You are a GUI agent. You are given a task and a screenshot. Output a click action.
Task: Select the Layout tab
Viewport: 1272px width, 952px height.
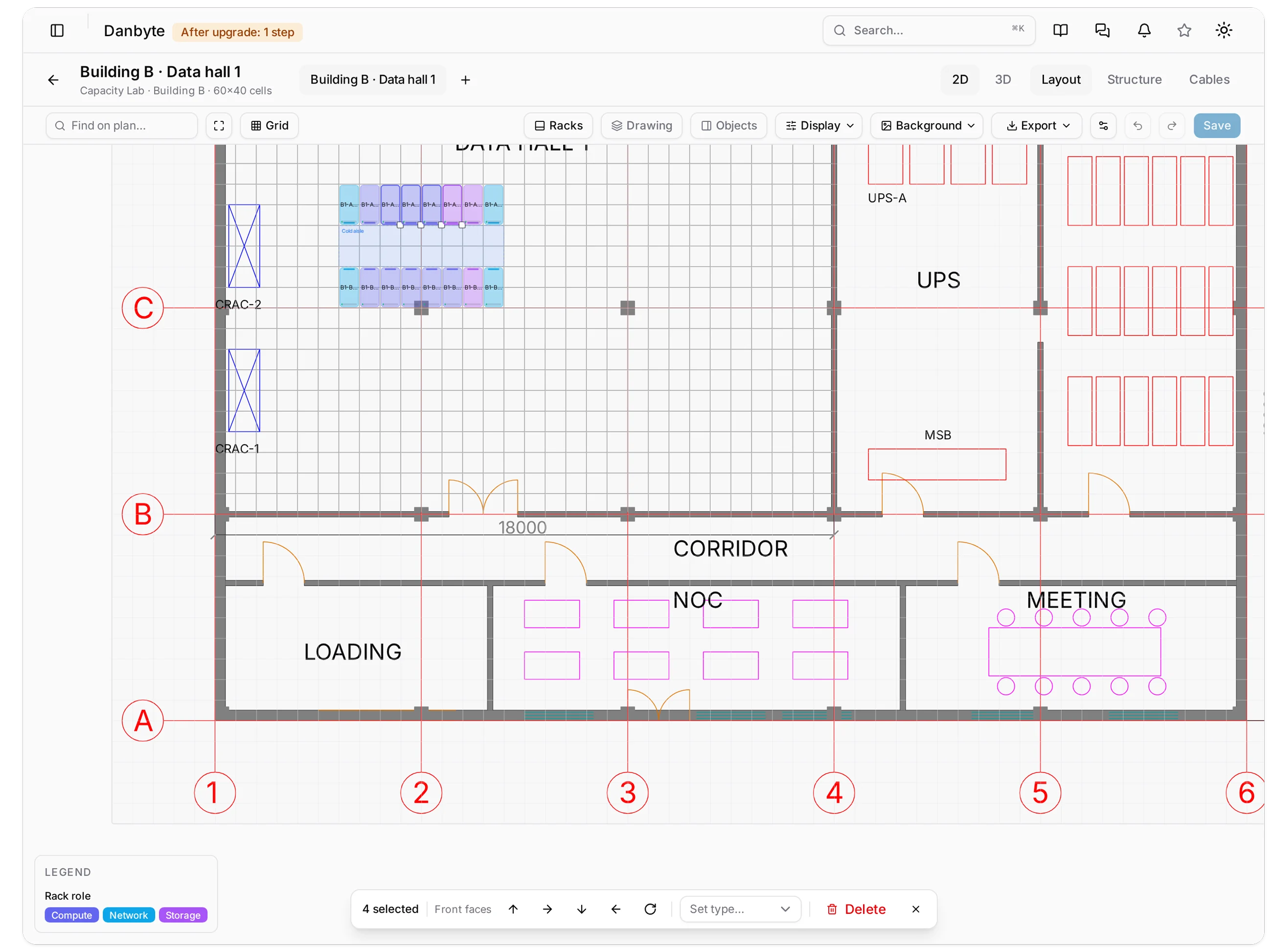1060,79
